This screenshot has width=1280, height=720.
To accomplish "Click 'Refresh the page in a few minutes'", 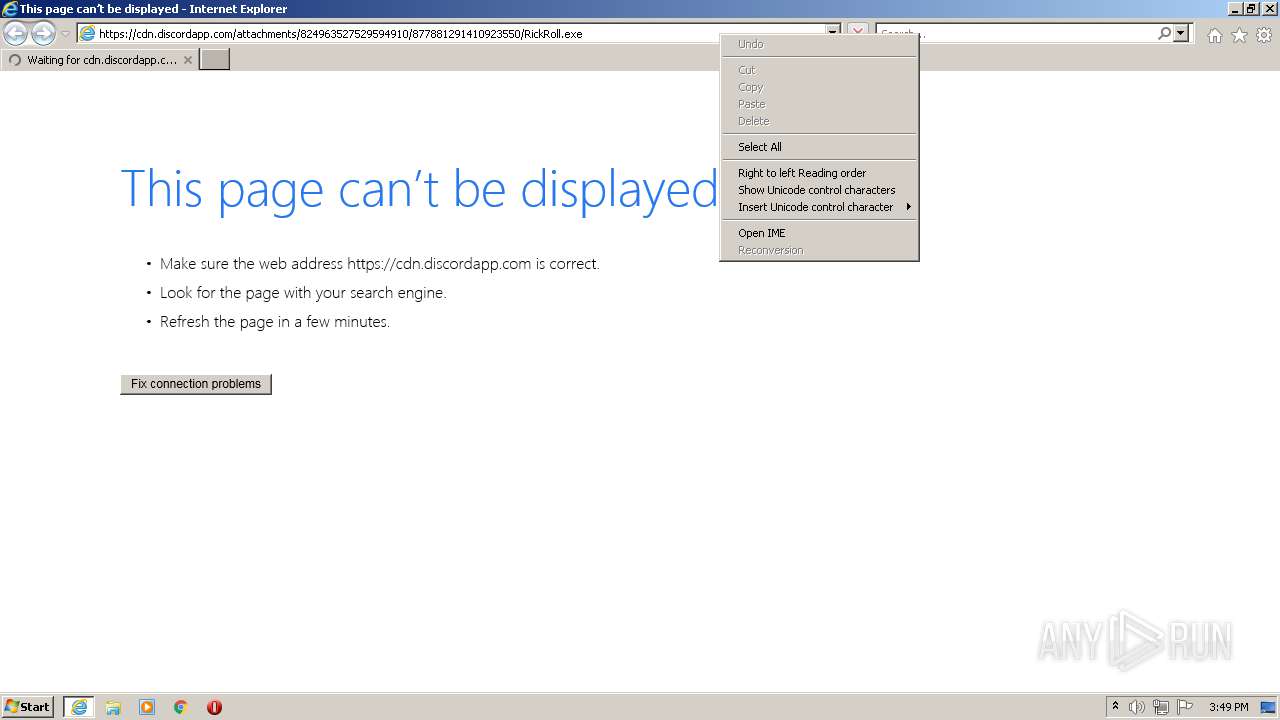I will [275, 322].
